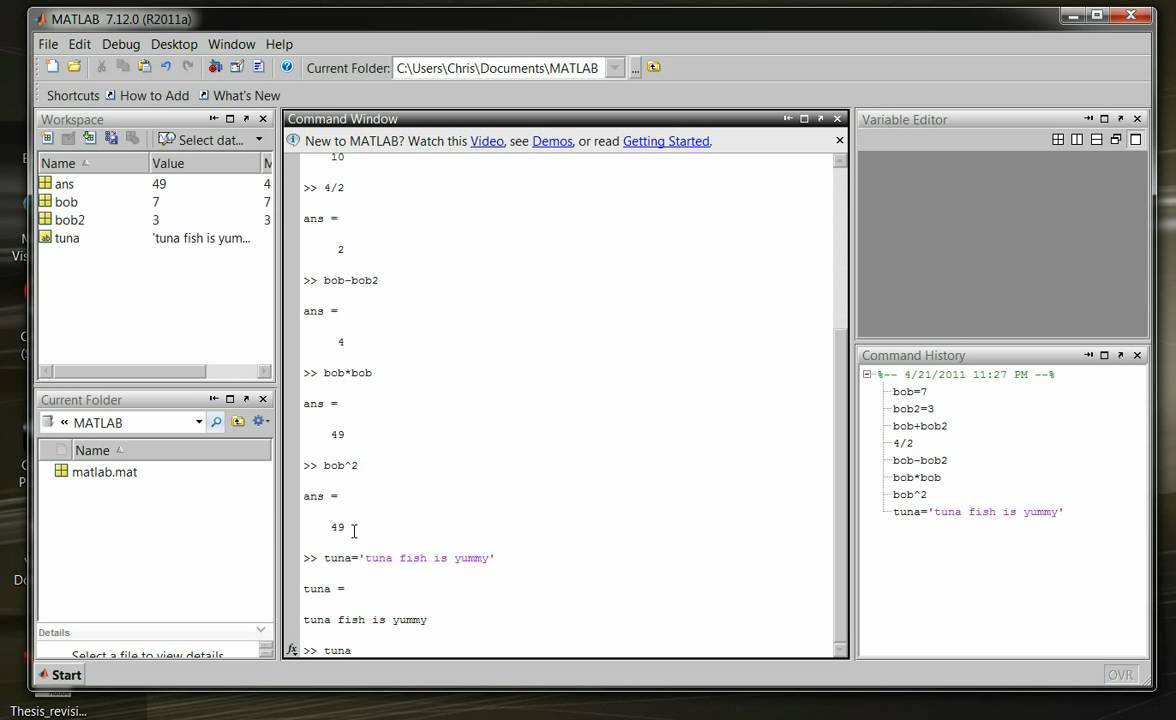Open the gear actions menu in Current Folder
Viewport: 1176px width, 720px height.
[260, 422]
